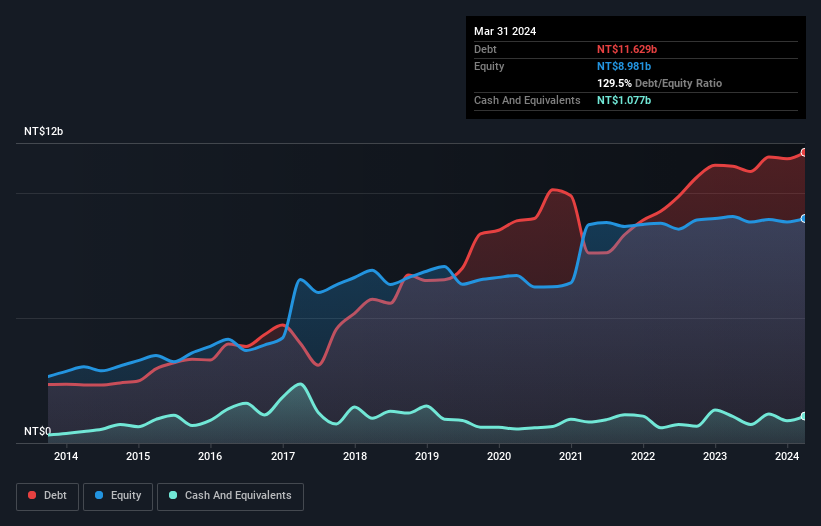Click the 2022 x-axis label
This screenshot has height=526, width=821.
click(643, 456)
